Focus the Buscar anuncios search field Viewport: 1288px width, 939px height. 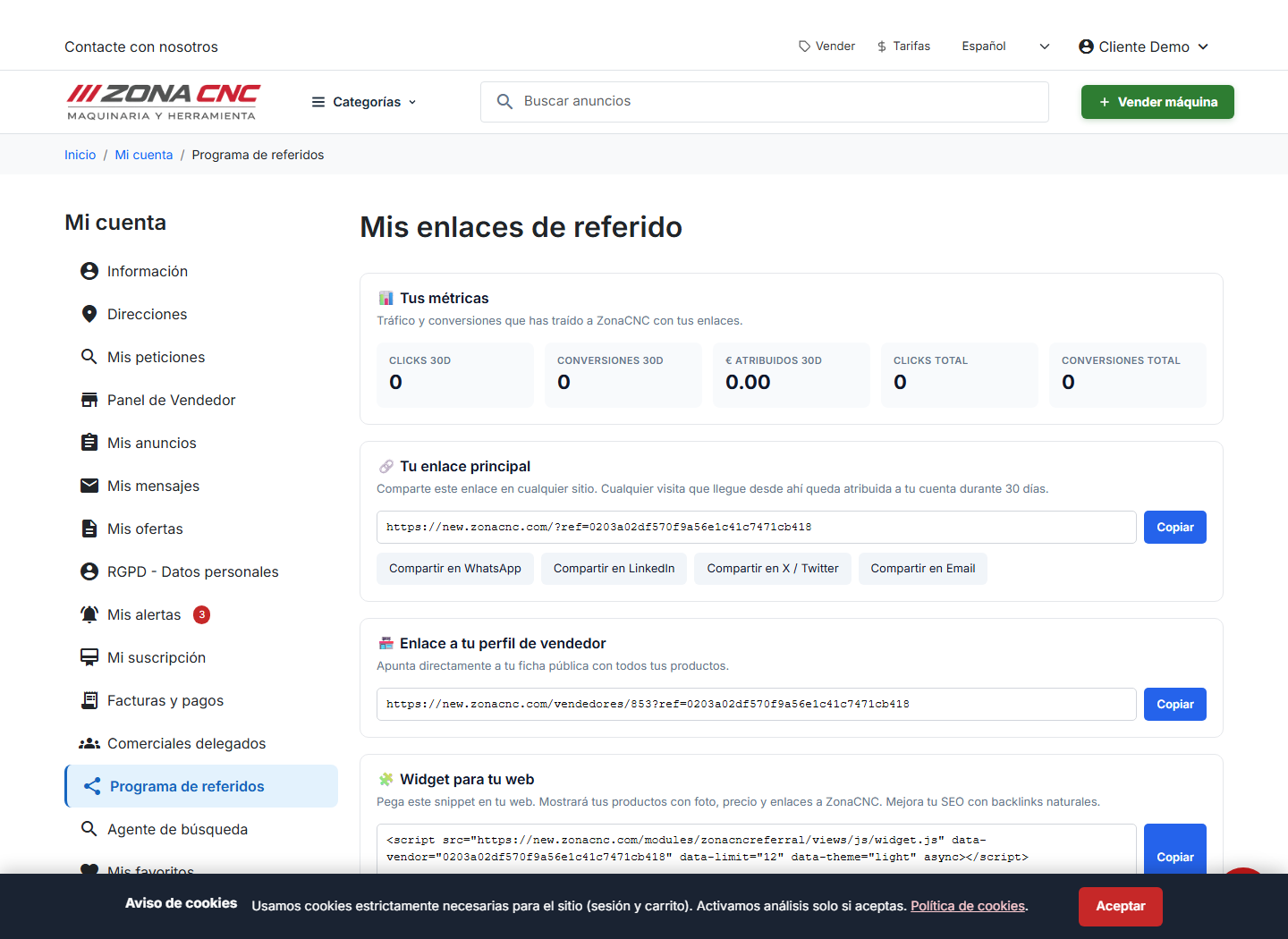click(765, 102)
